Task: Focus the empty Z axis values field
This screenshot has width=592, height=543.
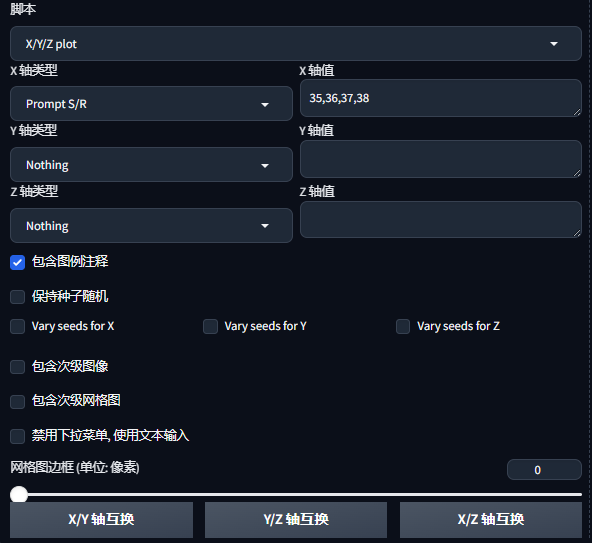Action: [x=441, y=219]
